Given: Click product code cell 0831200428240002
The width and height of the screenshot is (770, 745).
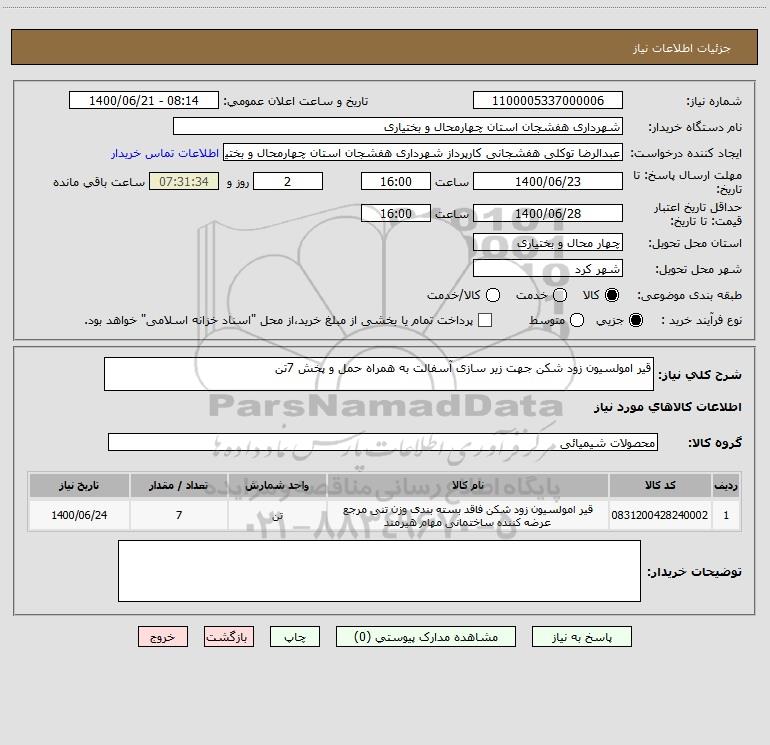Looking at the screenshot, I should (660, 515).
